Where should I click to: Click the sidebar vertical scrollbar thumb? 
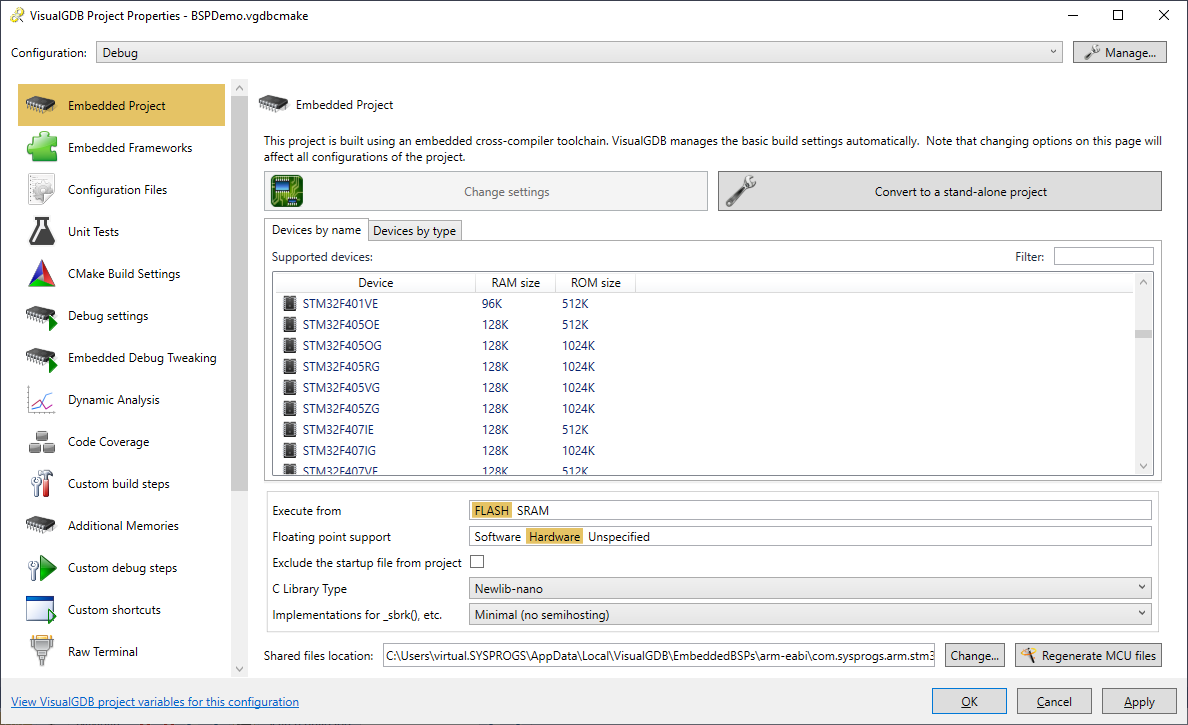pos(239,293)
